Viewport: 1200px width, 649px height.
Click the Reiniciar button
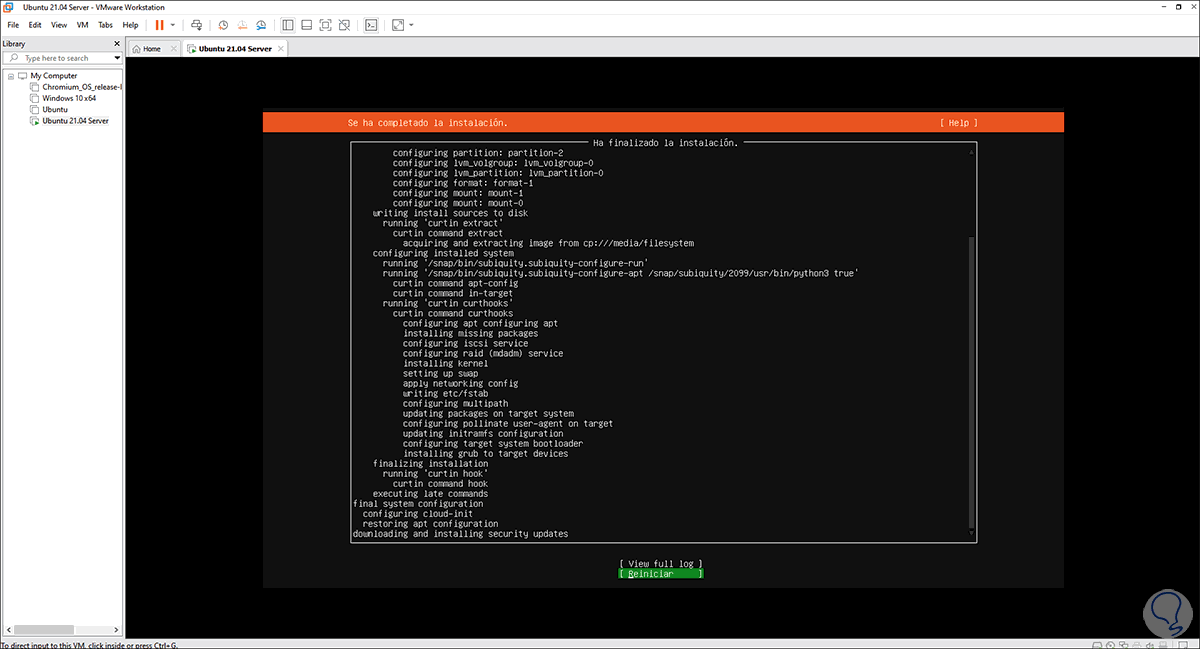point(661,574)
